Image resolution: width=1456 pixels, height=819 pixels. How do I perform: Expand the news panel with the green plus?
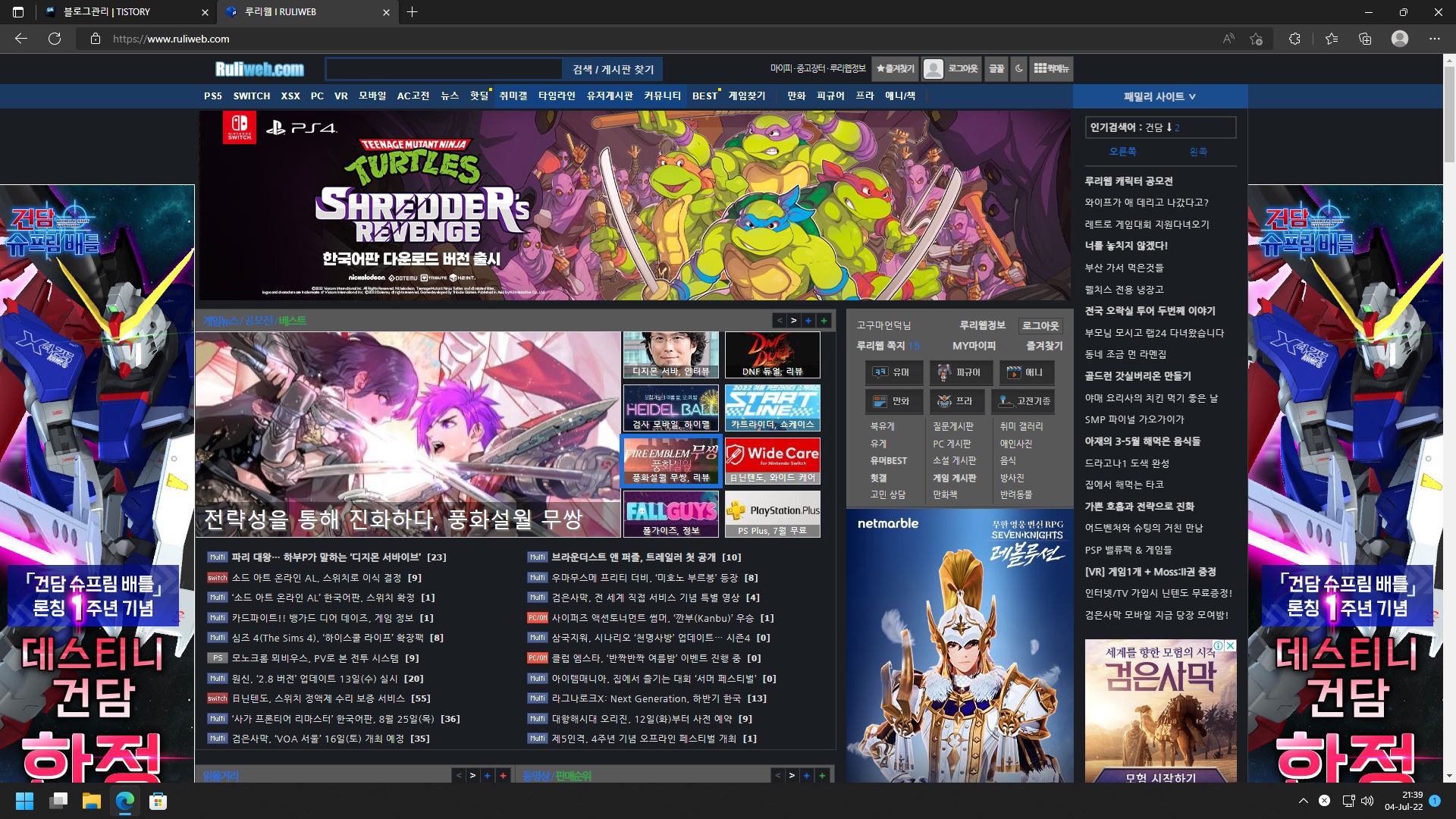824,321
